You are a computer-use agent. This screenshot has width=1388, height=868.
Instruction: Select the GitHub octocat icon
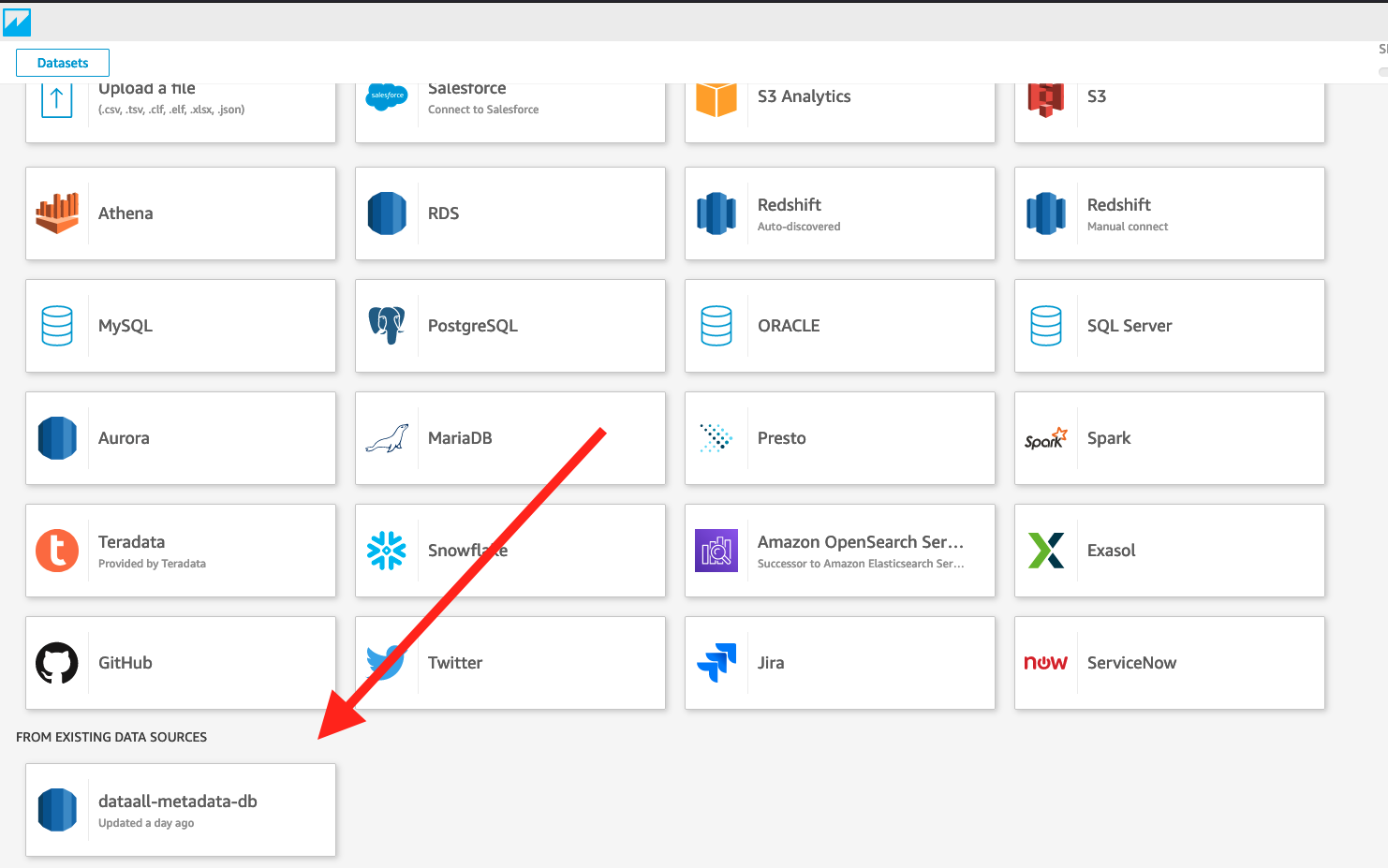57,663
